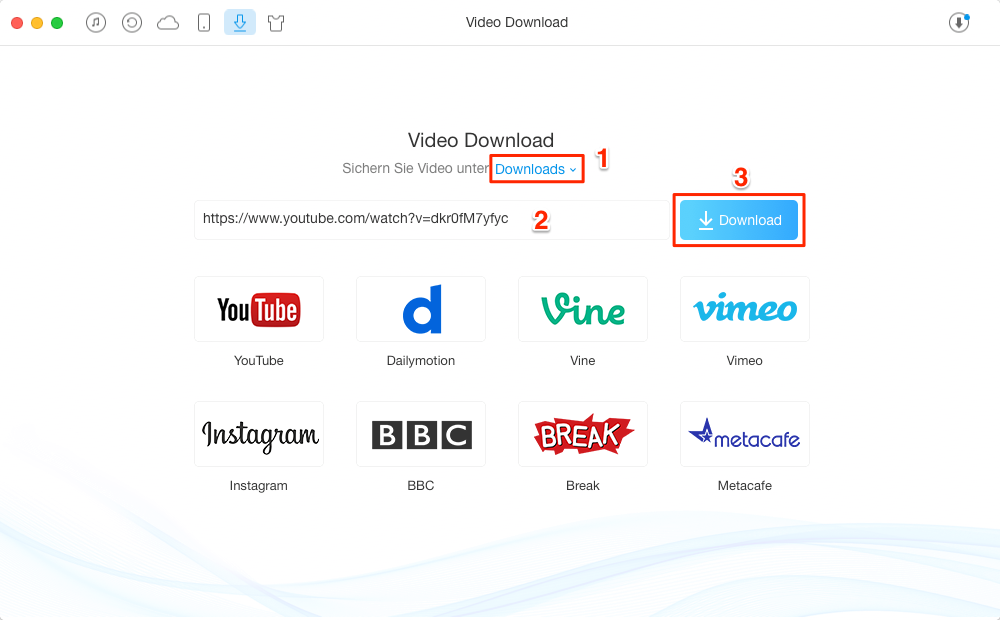This screenshot has width=1000, height=620.
Task: Click the Vimeo text label
Action: [x=744, y=360]
